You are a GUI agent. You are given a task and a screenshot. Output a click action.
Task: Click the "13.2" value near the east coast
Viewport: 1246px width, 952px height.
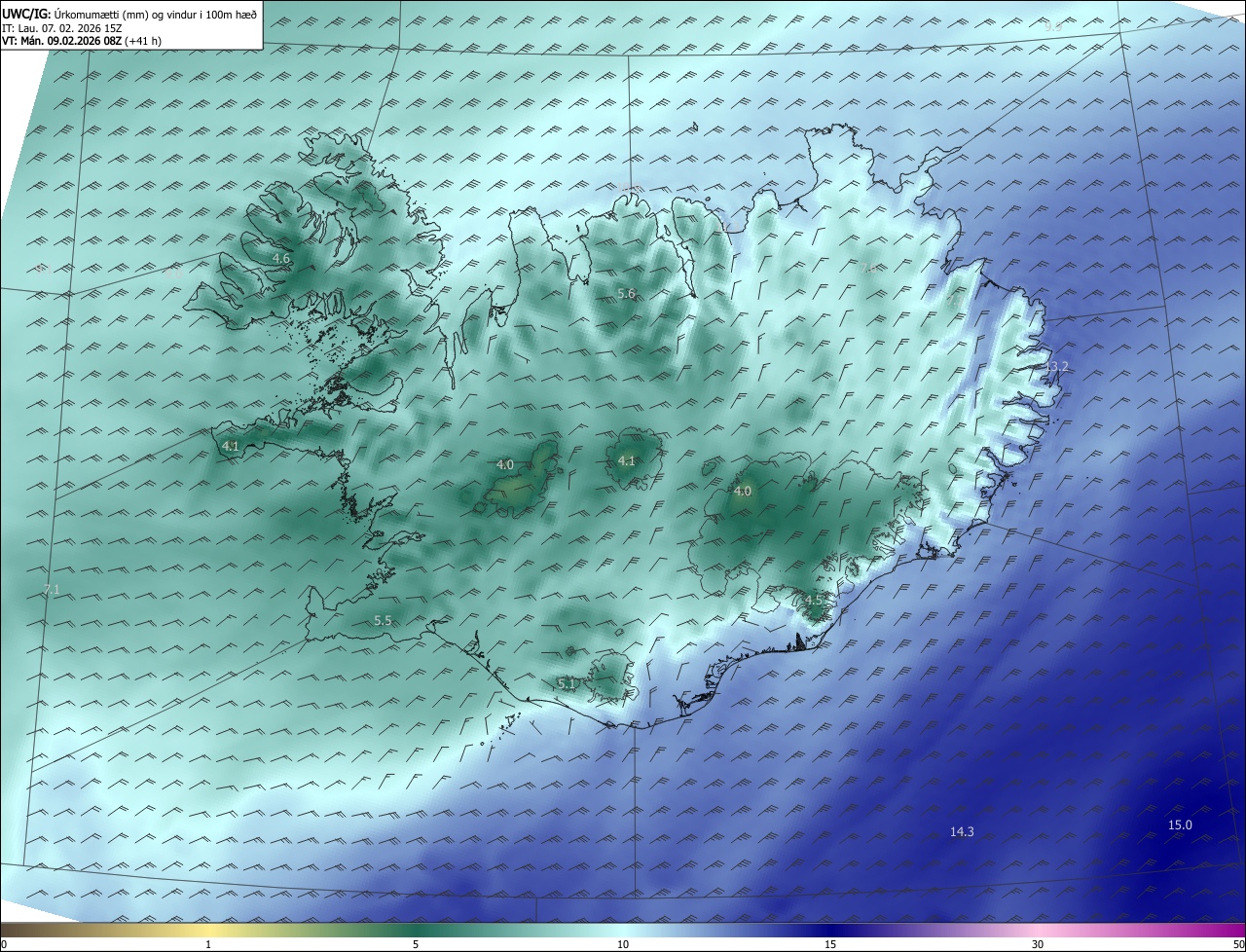[x=1056, y=367]
